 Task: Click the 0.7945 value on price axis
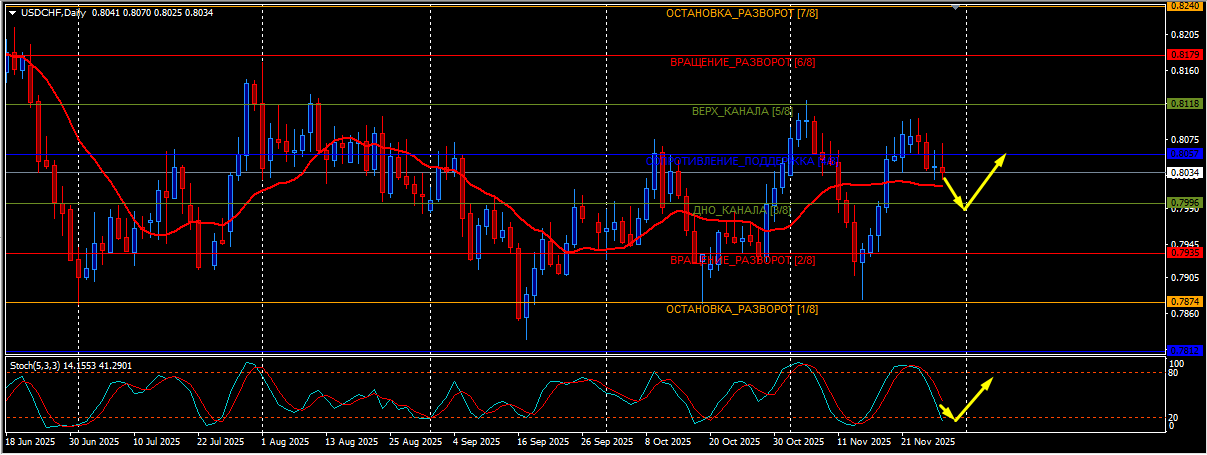[1185, 244]
